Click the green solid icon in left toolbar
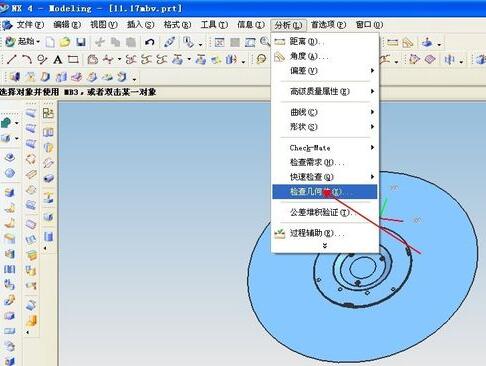This screenshot has height=366, width=486. (6, 123)
